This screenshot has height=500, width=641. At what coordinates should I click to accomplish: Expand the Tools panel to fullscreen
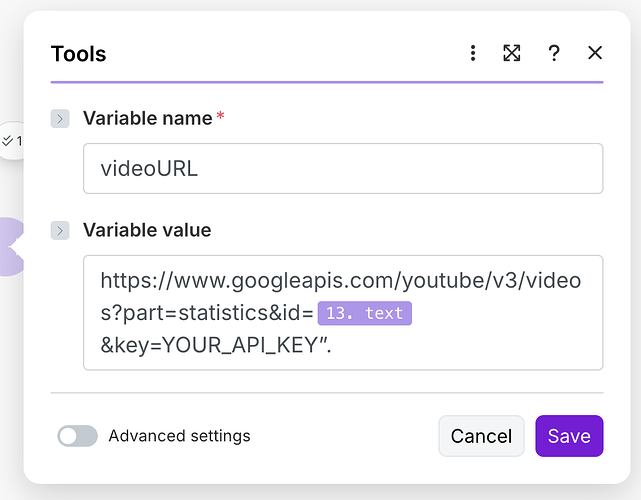click(512, 53)
